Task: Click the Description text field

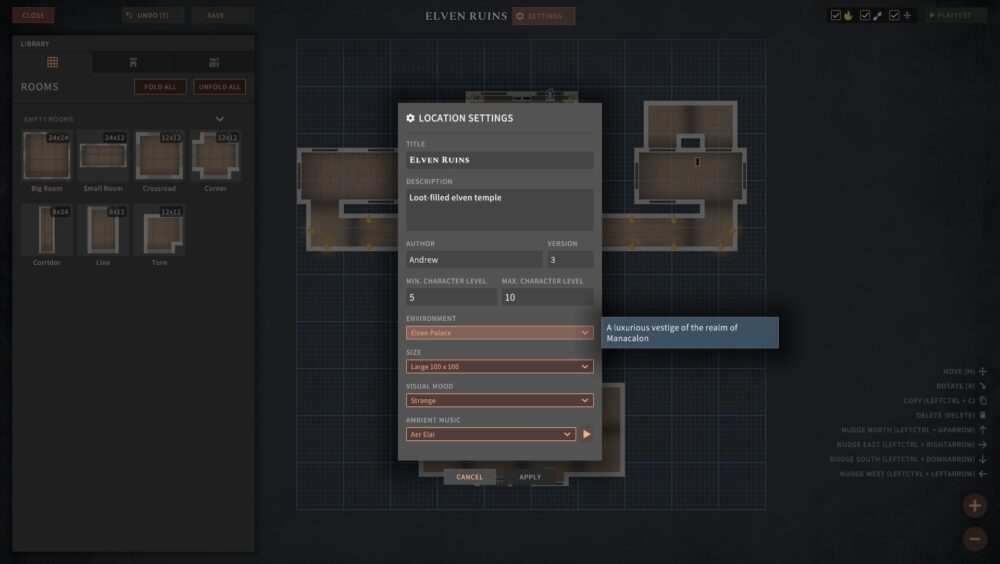Action: tap(499, 209)
